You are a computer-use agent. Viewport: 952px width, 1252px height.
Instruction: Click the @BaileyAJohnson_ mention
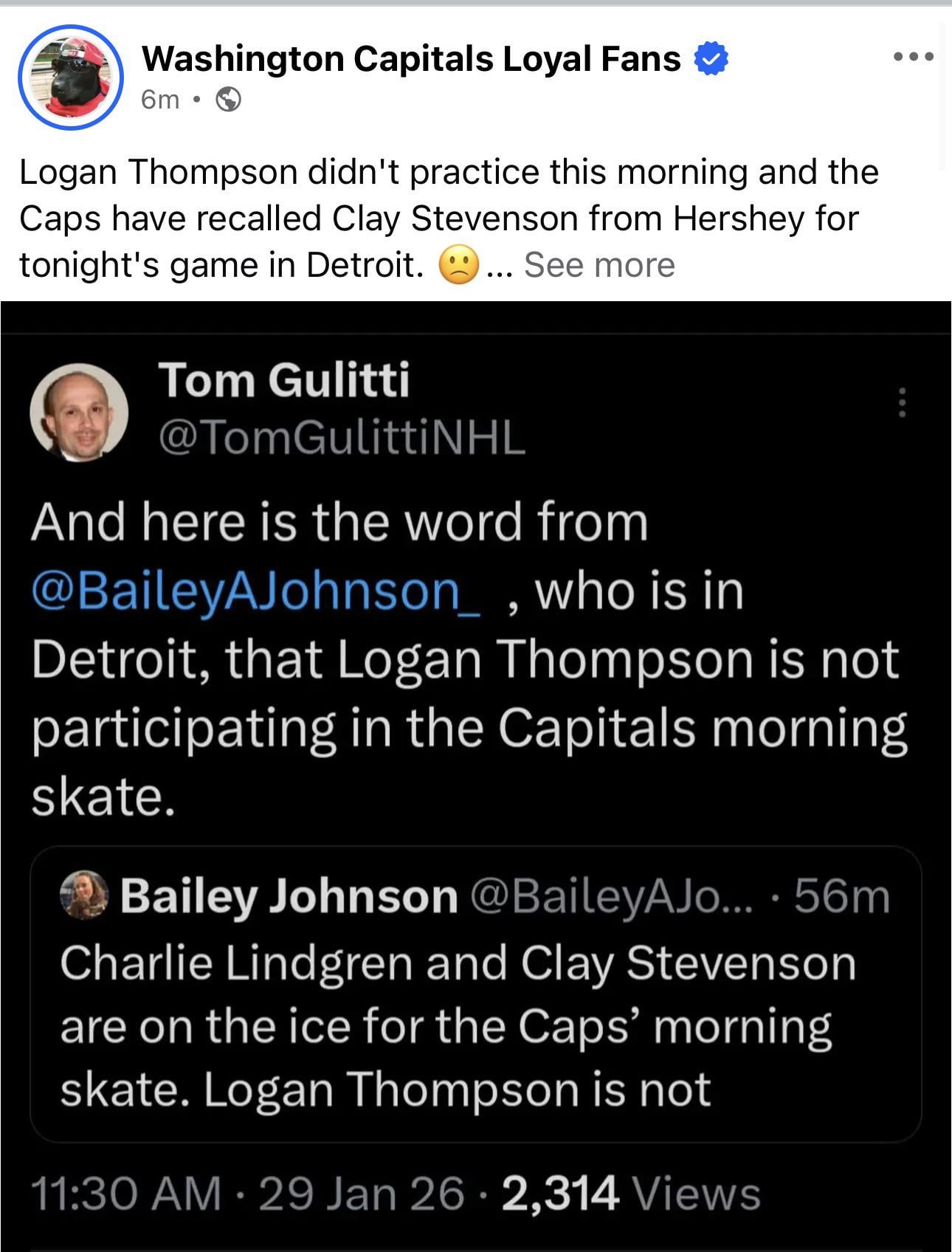point(256,592)
